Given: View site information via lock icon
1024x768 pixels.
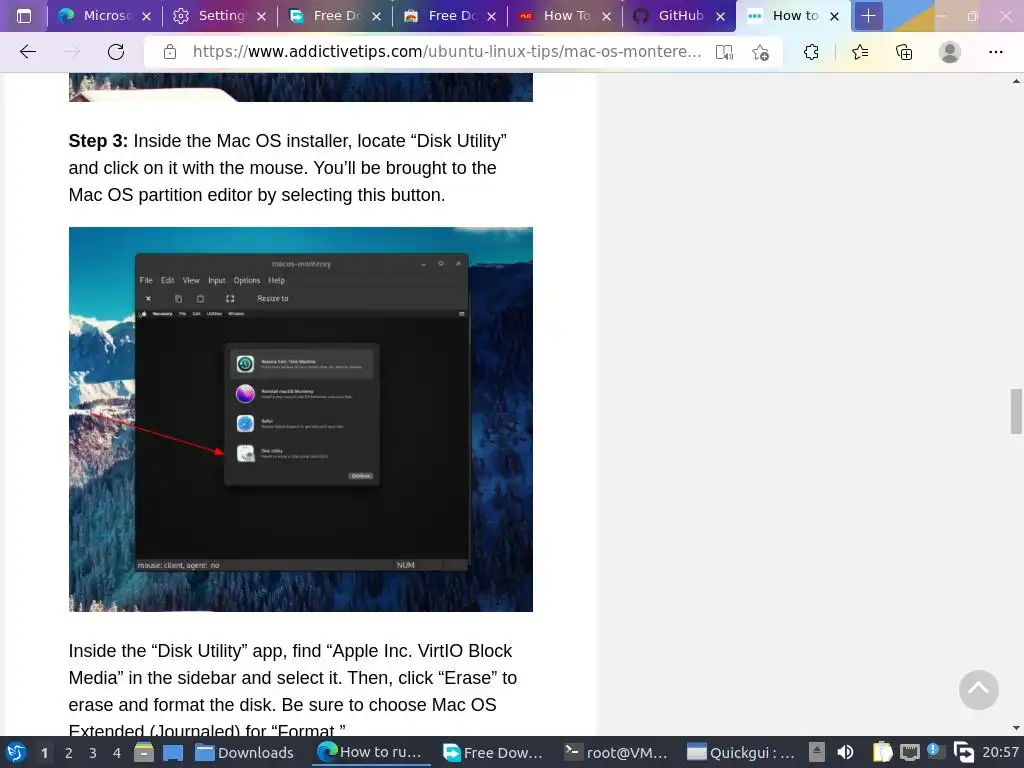Looking at the screenshot, I should [x=170, y=52].
